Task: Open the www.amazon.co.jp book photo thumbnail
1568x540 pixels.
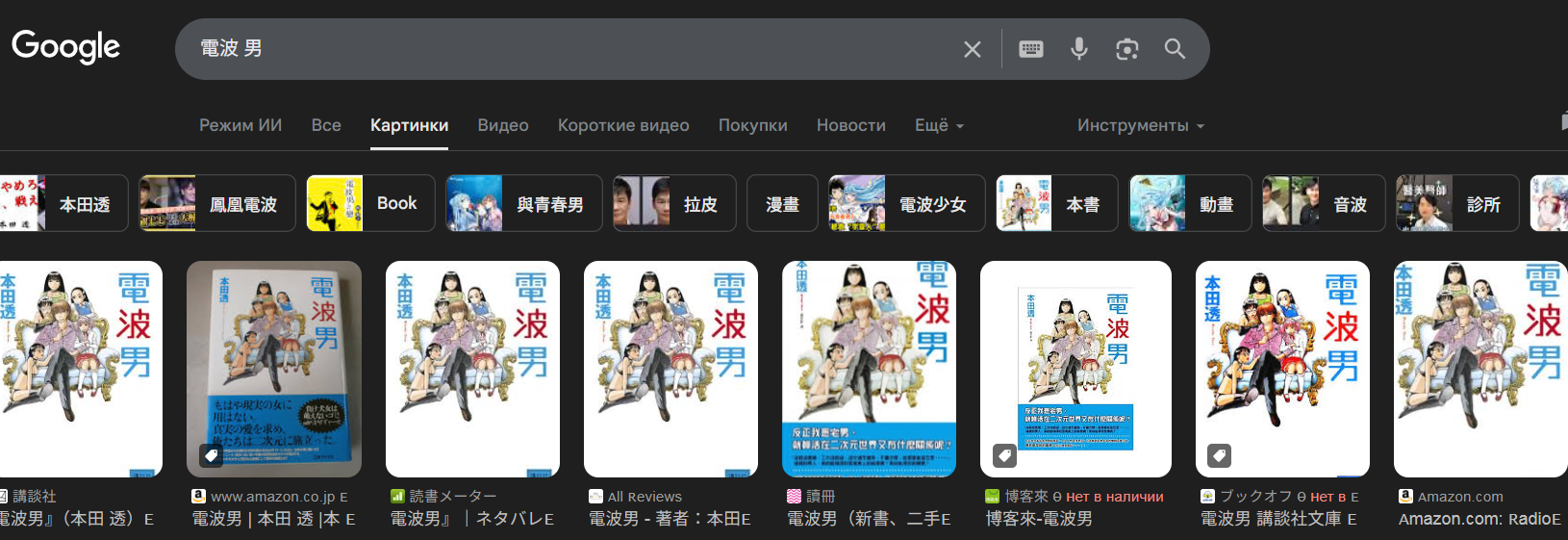Action: 274,369
